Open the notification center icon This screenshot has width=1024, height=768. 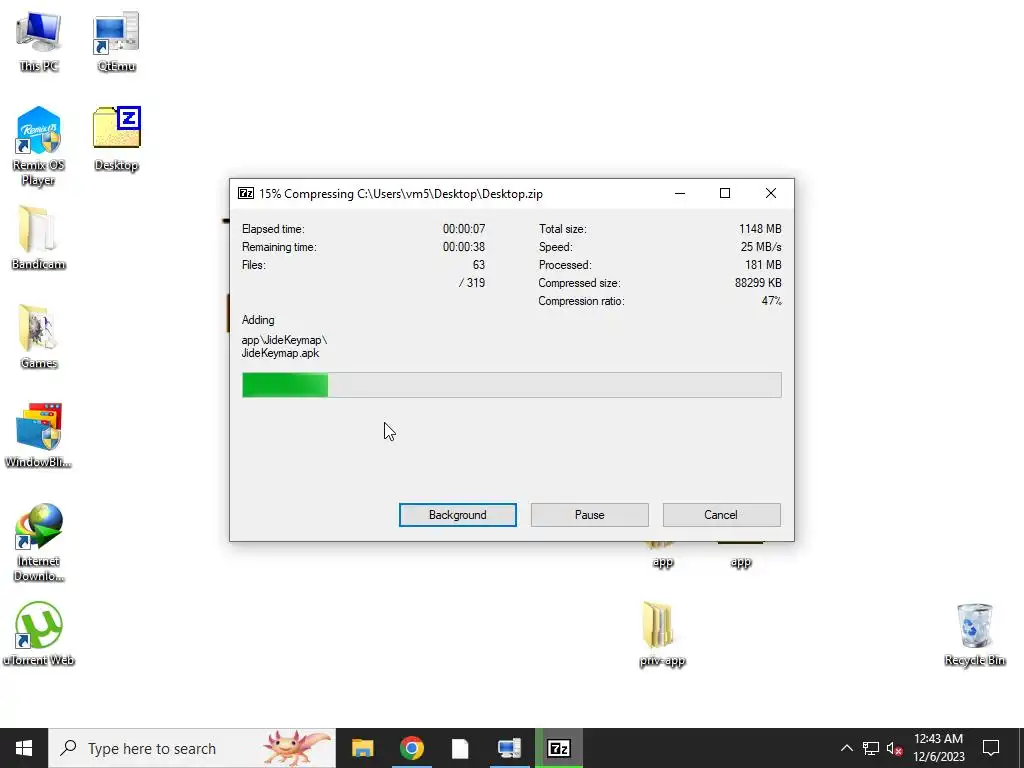pyautogui.click(x=991, y=748)
